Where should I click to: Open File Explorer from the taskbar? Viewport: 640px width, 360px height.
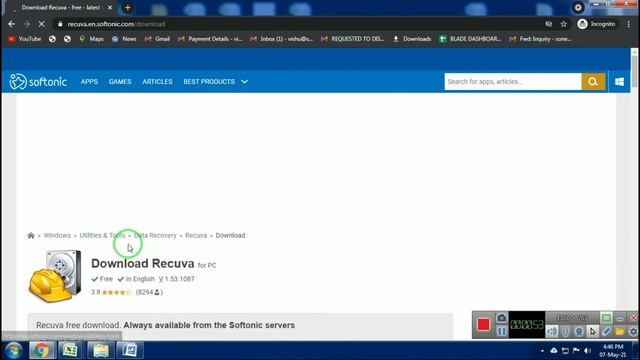tap(100, 351)
